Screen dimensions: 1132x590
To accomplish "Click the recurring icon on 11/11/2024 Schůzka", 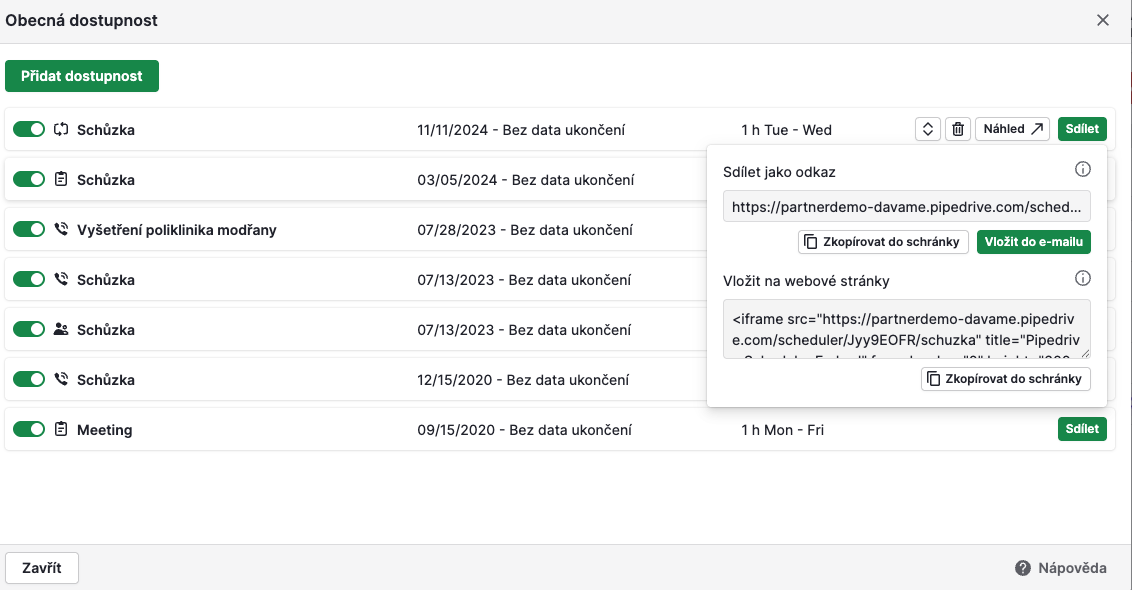I will coord(61,130).
